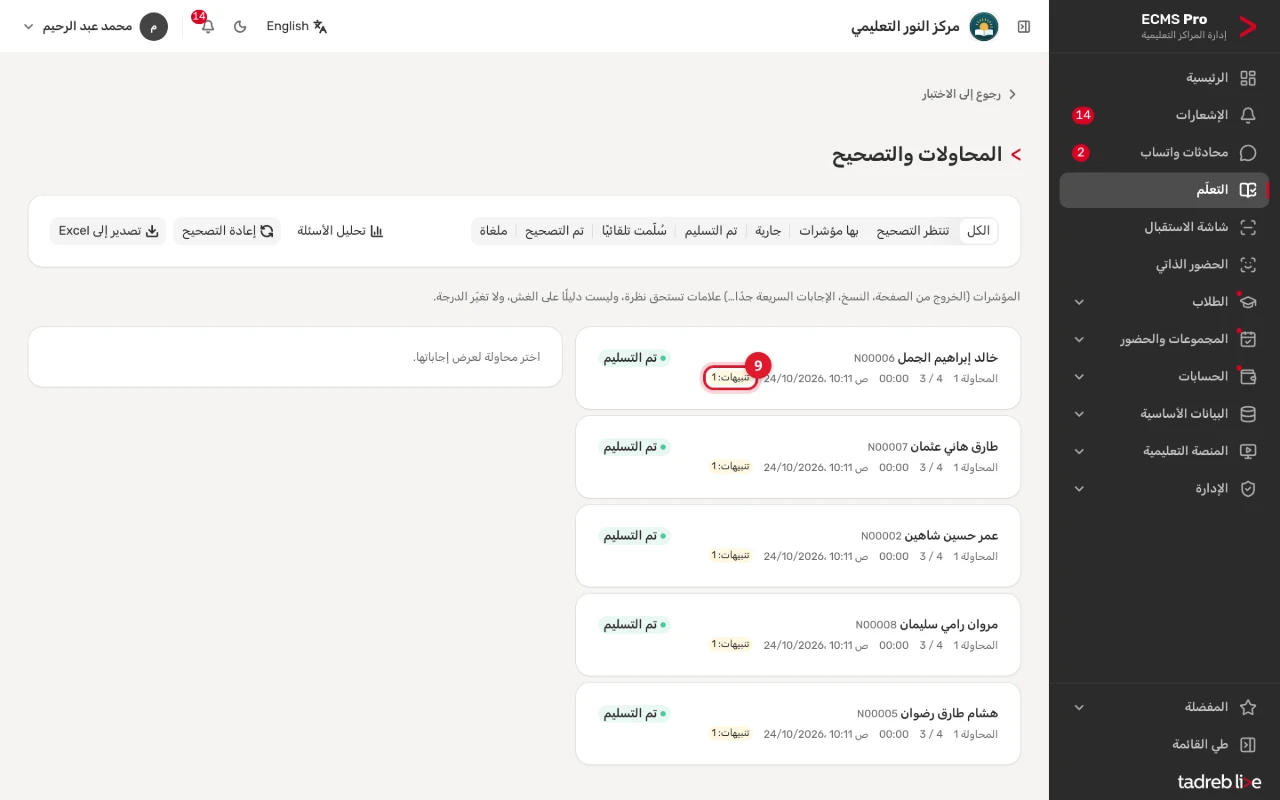Click the تصدير إلى Excel button
This screenshot has height=800, width=1280.
click(108, 231)
